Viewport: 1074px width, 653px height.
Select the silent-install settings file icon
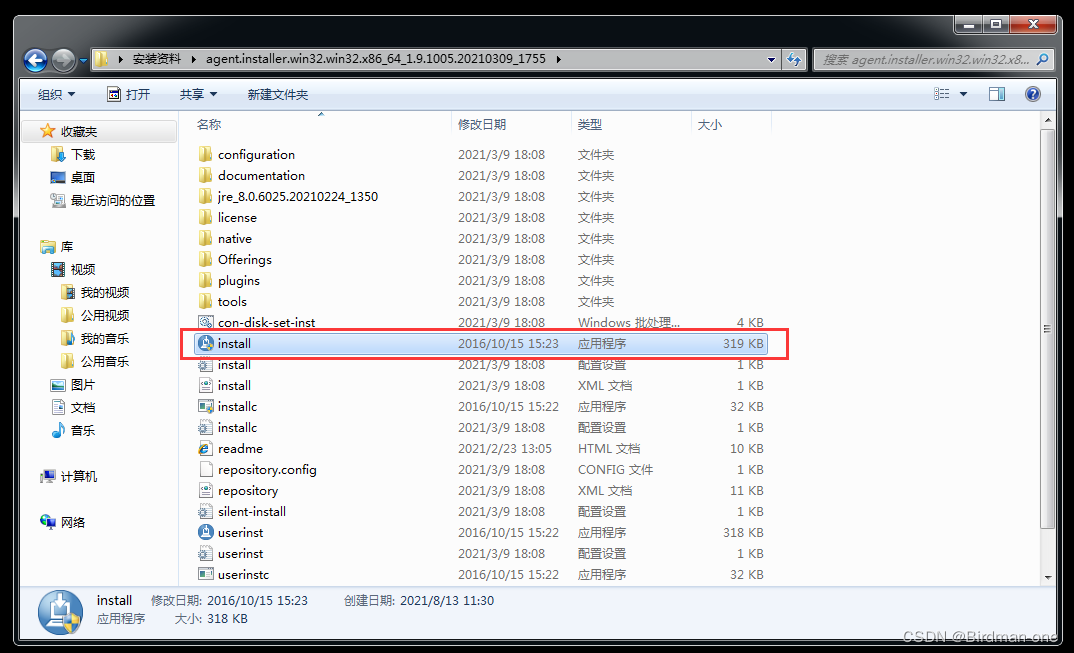click(205, 512)
